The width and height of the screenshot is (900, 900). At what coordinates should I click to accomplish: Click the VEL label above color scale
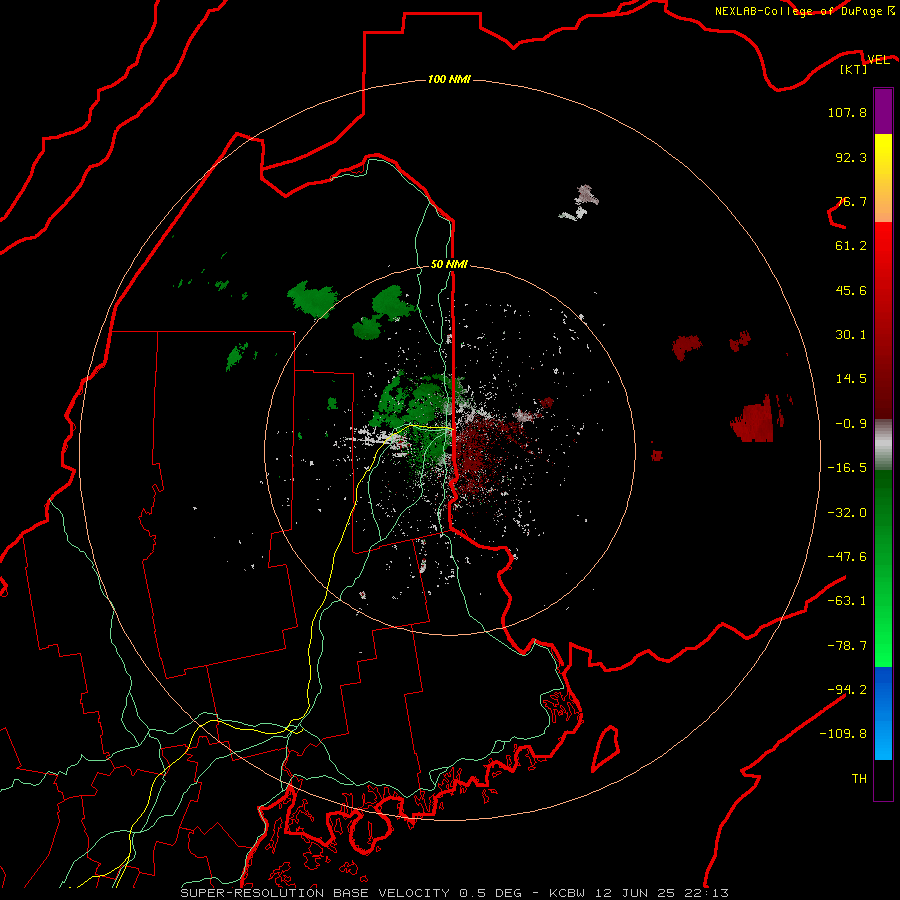pos(878,59)
